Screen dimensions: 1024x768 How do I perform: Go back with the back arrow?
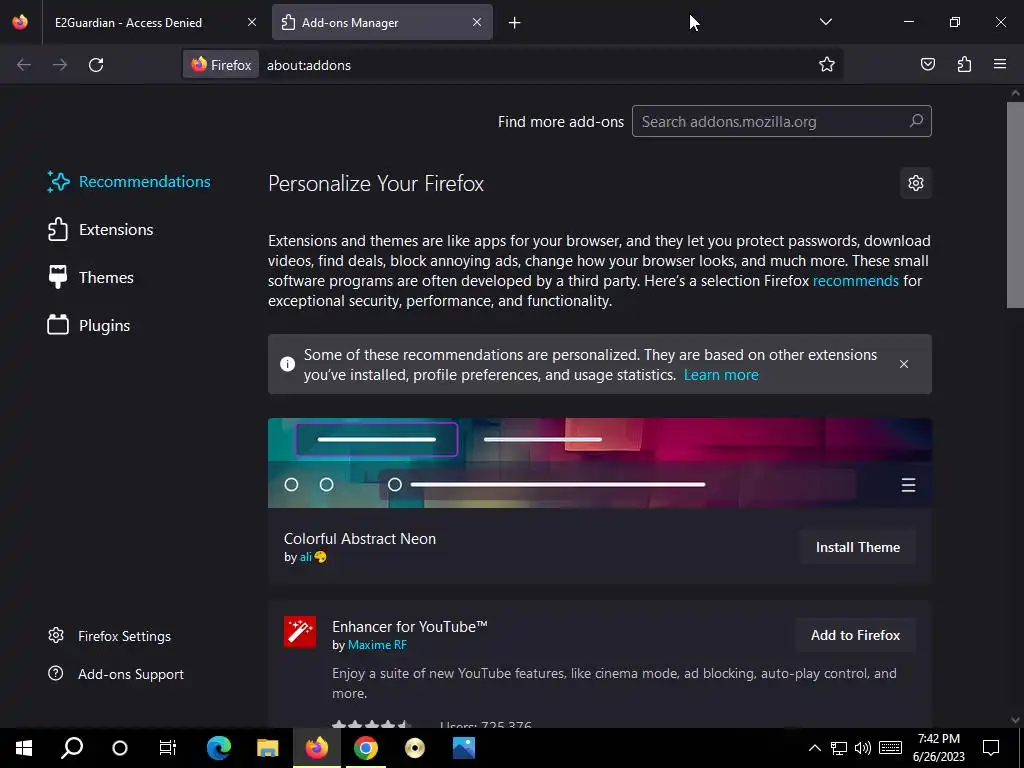click(24, 65)
